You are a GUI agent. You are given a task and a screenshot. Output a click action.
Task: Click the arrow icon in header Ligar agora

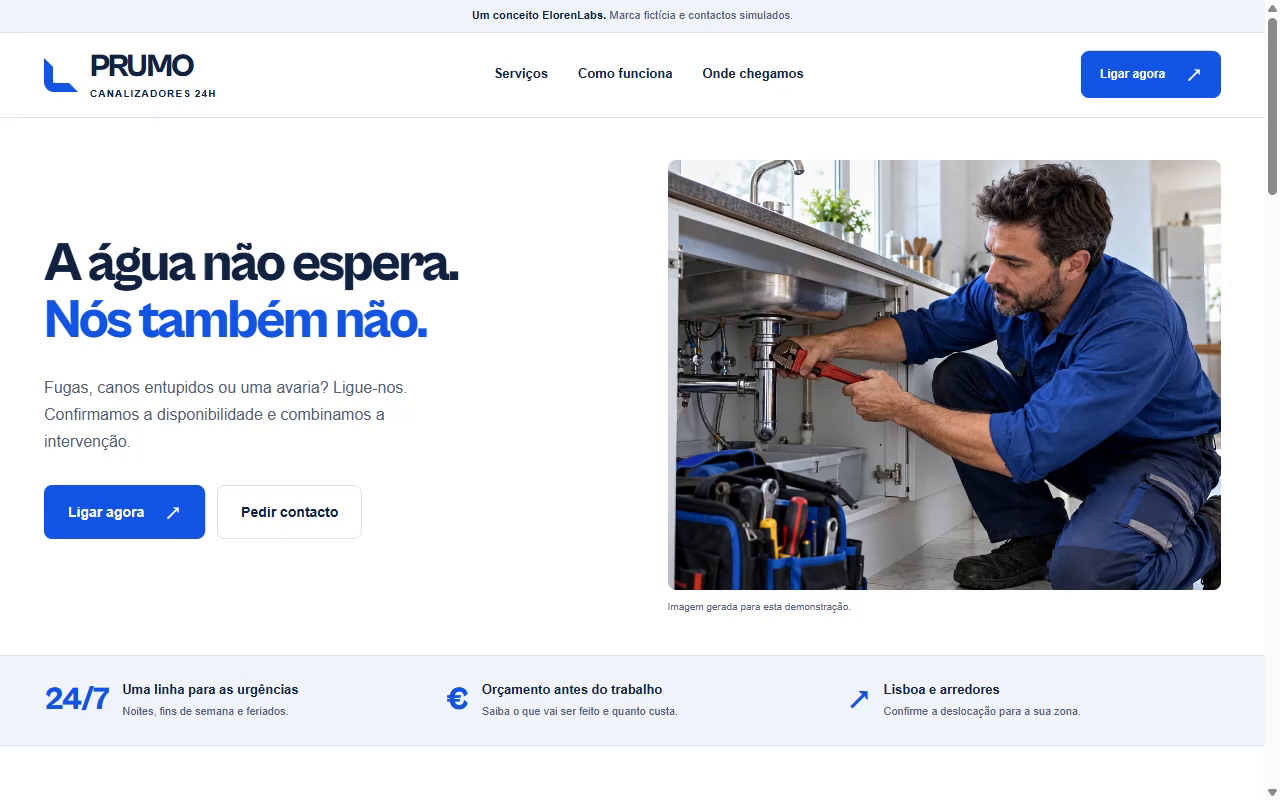click(1193, 74)
